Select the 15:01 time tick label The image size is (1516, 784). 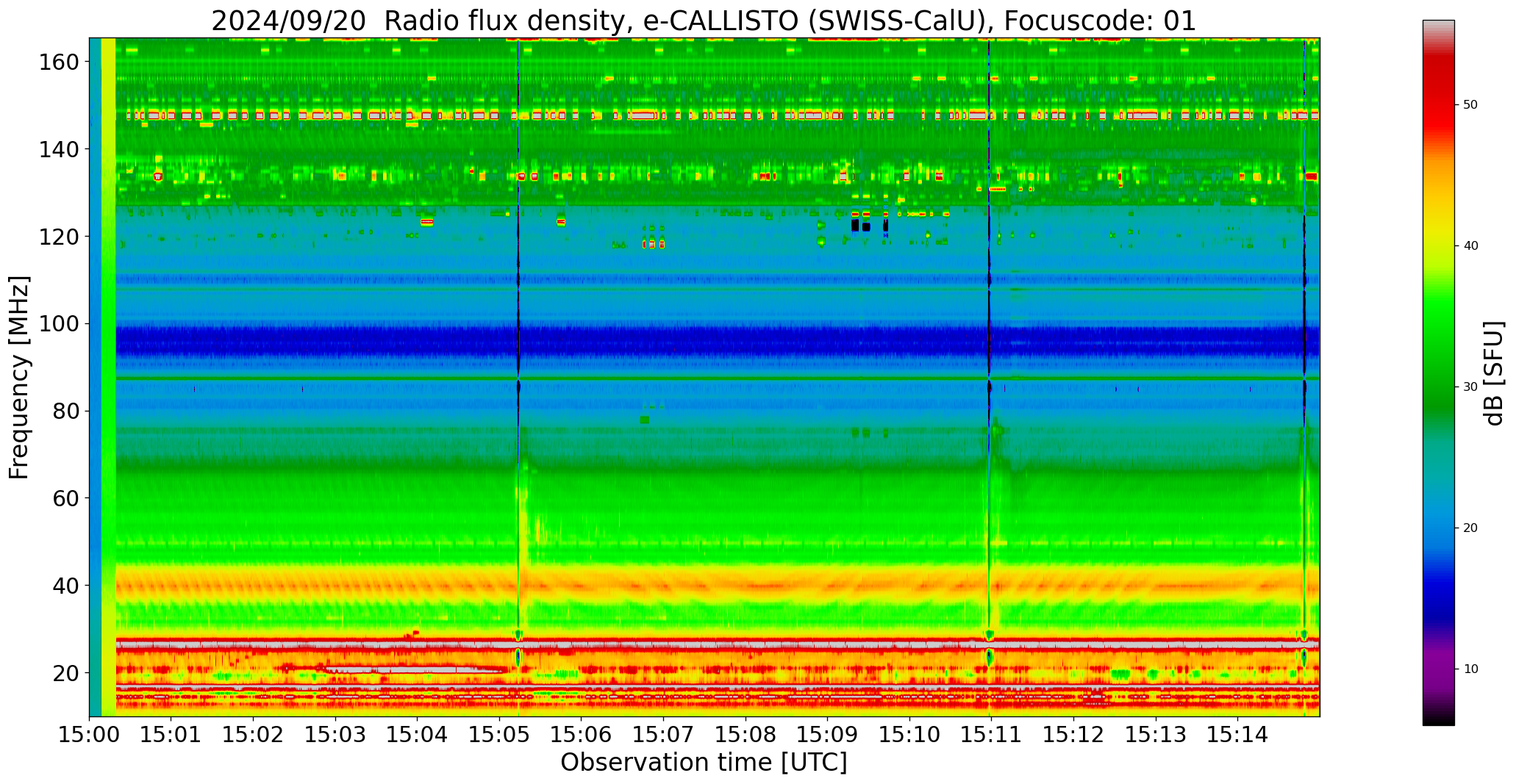[171, 735]
